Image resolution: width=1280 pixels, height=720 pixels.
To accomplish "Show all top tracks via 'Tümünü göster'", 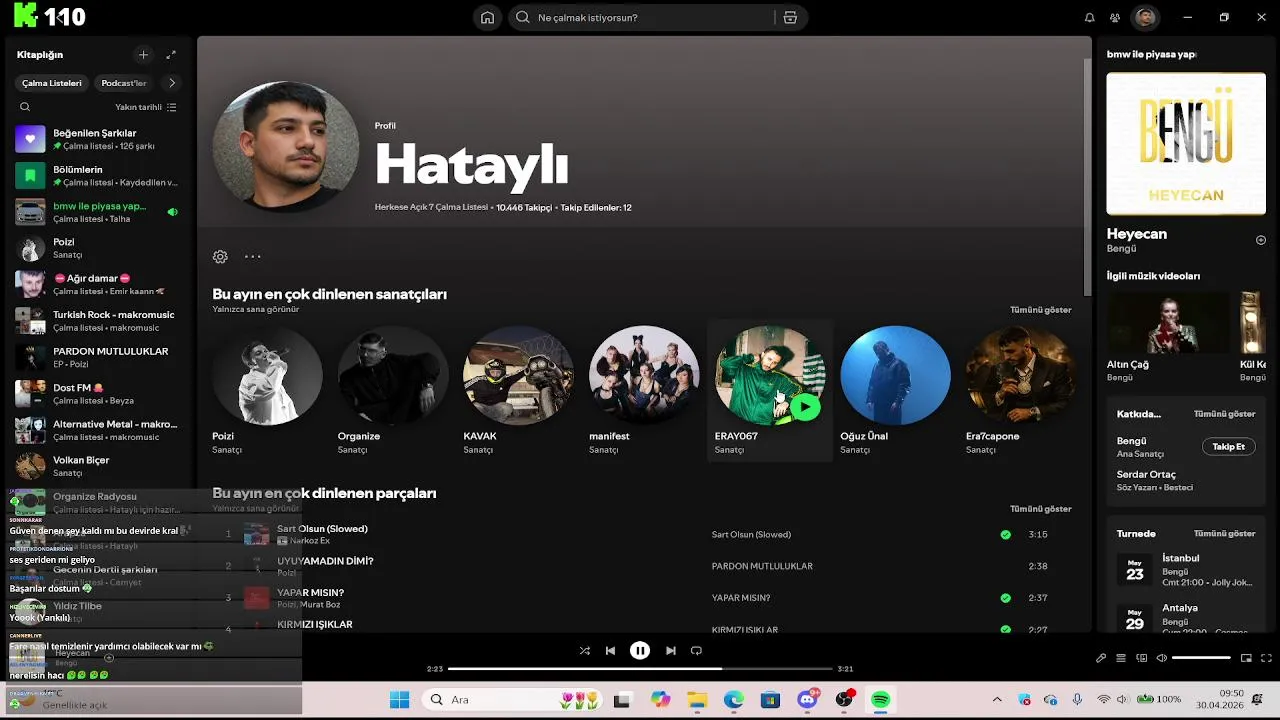I will tap(1040, 509).
